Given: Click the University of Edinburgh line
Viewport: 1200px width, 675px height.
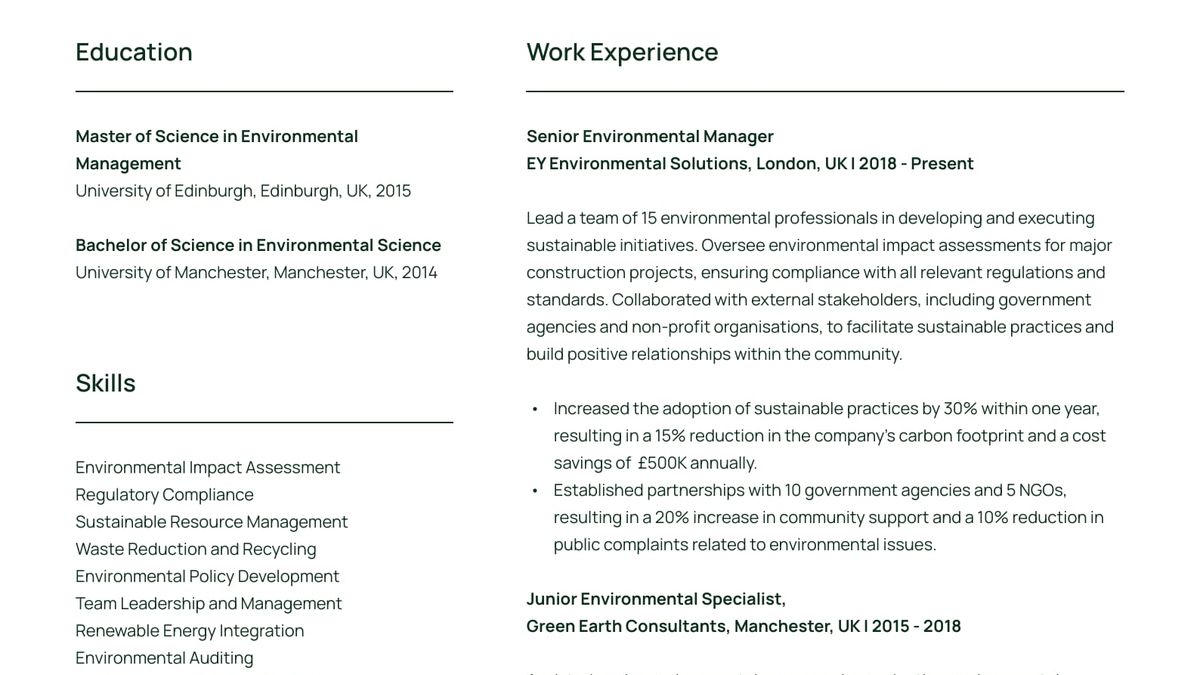Looking at the screenshot, I should [243, 191].
